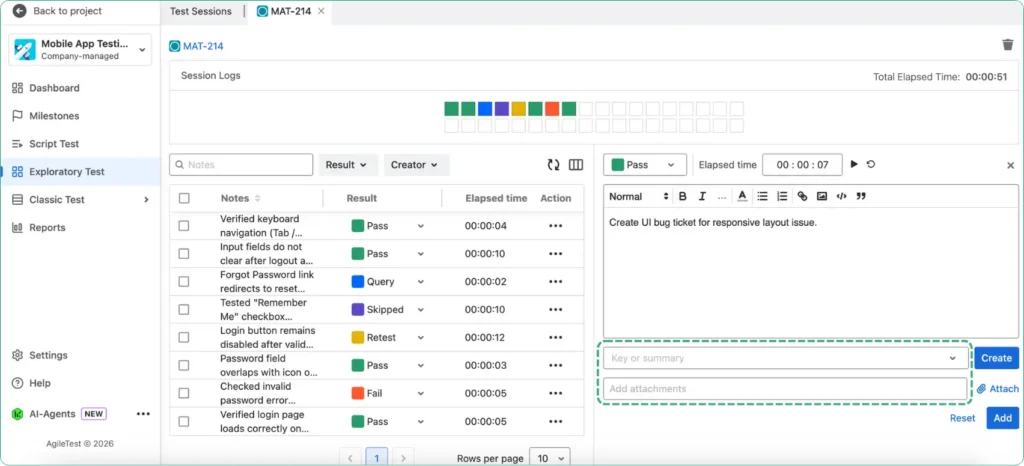This screenshot has width=1024, height=466.
Task: Click the Help question mark icon
Action: click(18, 383)
